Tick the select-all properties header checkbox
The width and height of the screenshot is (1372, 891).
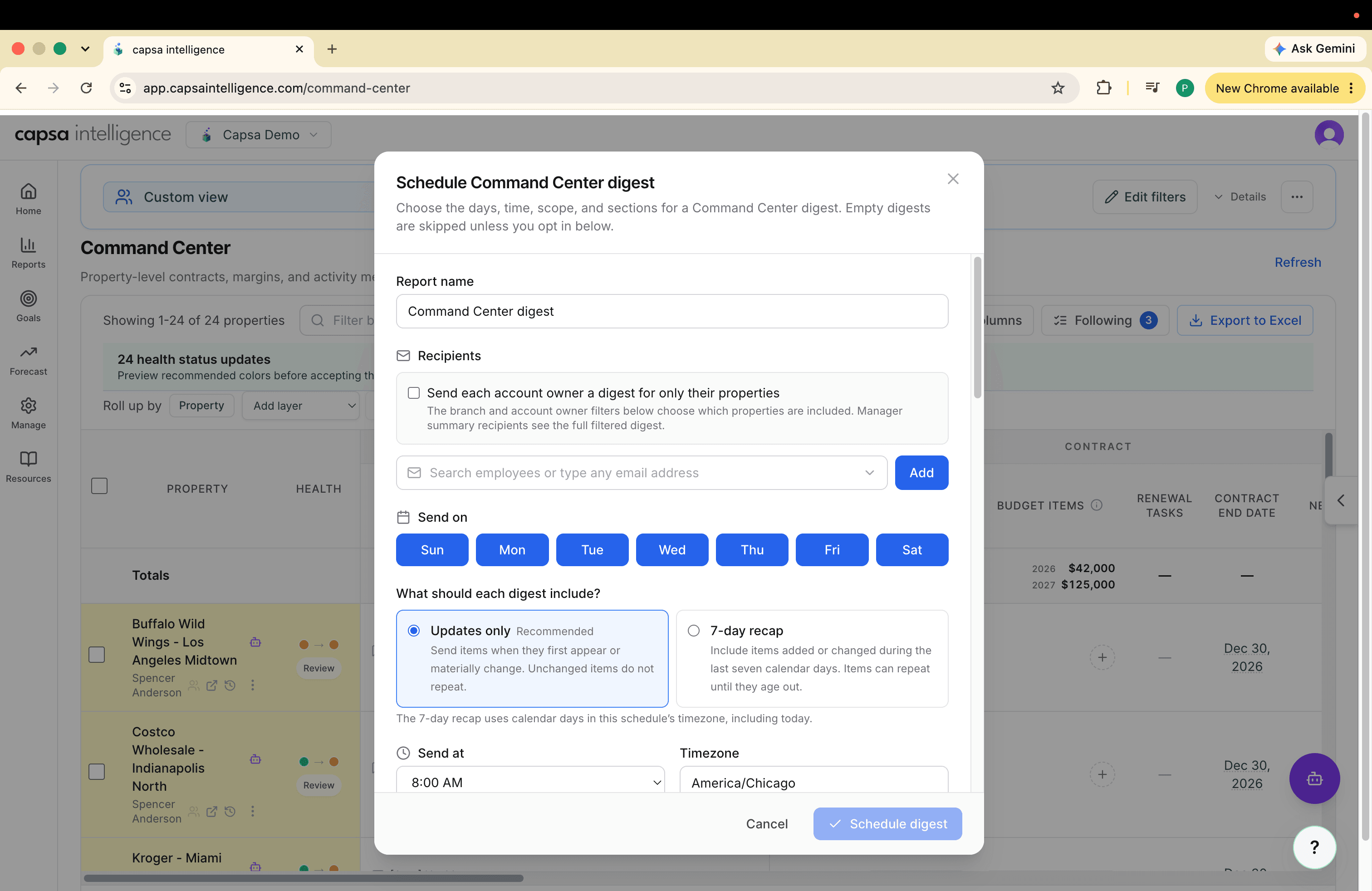point(99,486)
